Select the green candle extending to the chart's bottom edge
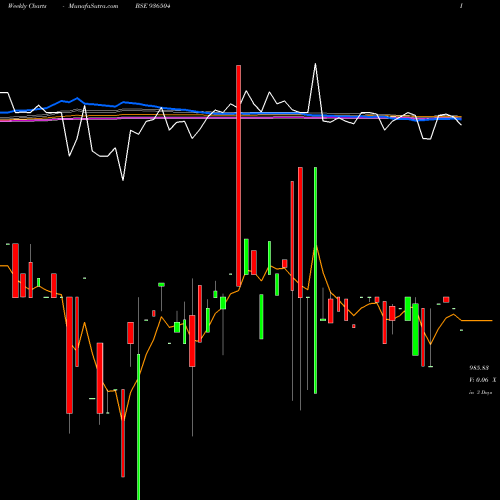Viewport: 500px width, 500px height. [138, 427]
